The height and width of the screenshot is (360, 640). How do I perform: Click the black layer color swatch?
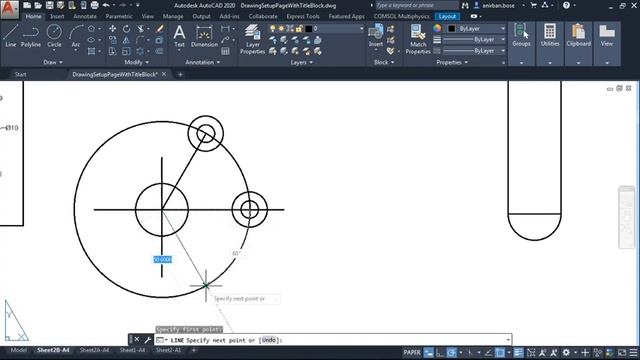309,29
